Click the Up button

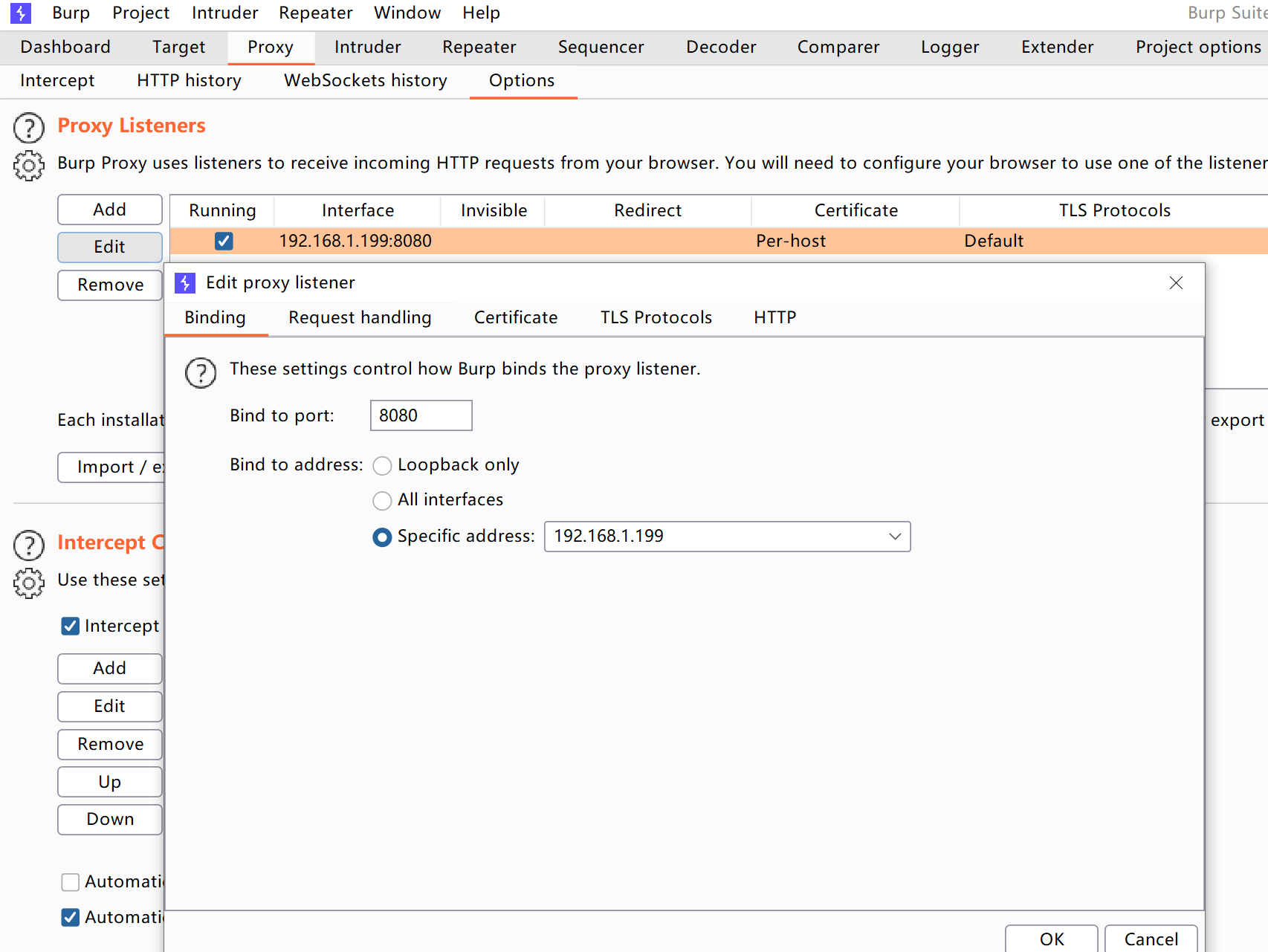pos(110,782)
